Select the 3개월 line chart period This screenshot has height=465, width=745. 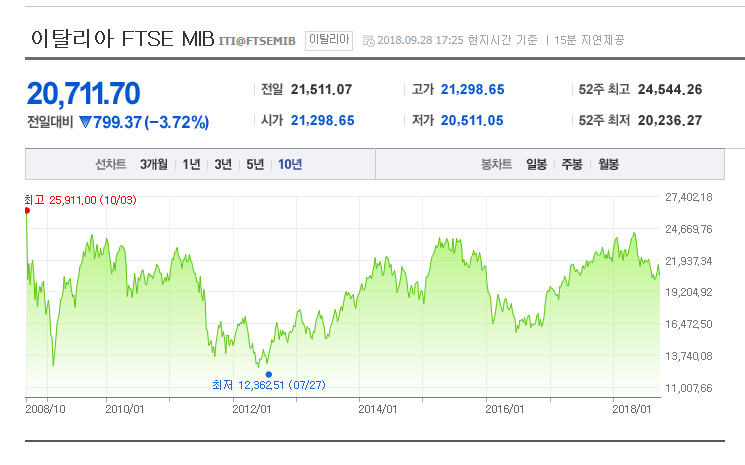tap(153, 164)
